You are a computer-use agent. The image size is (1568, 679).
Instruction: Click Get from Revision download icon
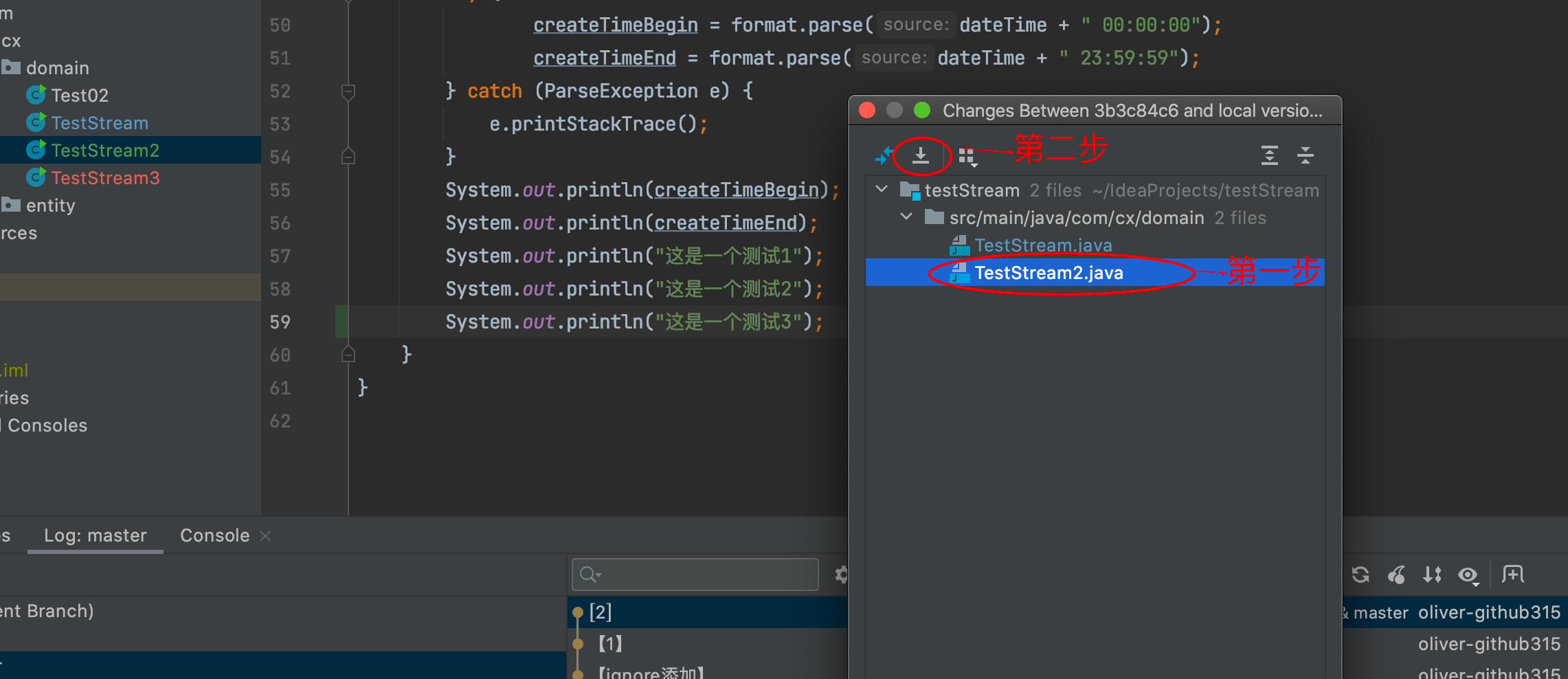coord(921,156)
